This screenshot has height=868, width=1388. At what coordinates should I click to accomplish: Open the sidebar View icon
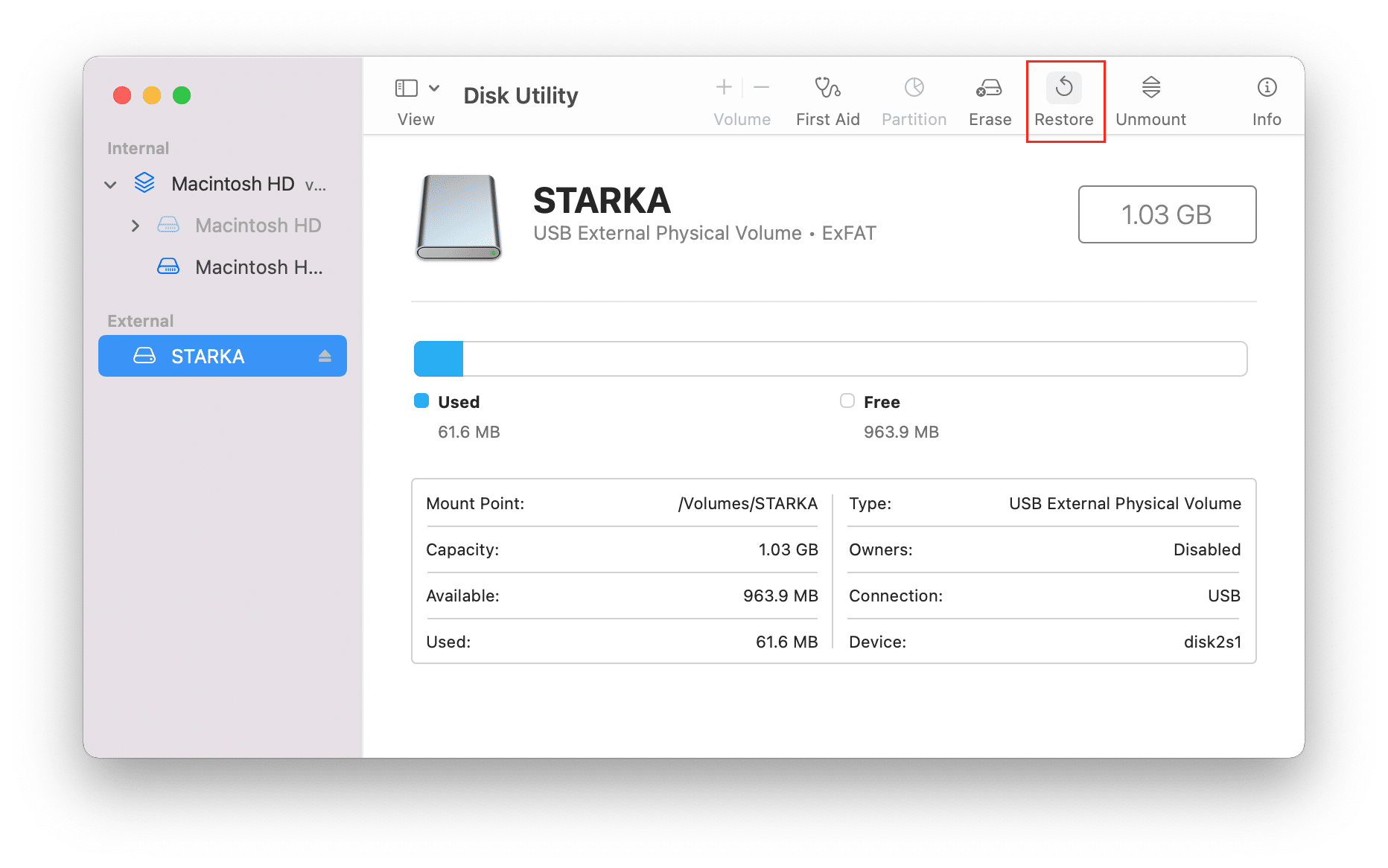click(406, 88)
